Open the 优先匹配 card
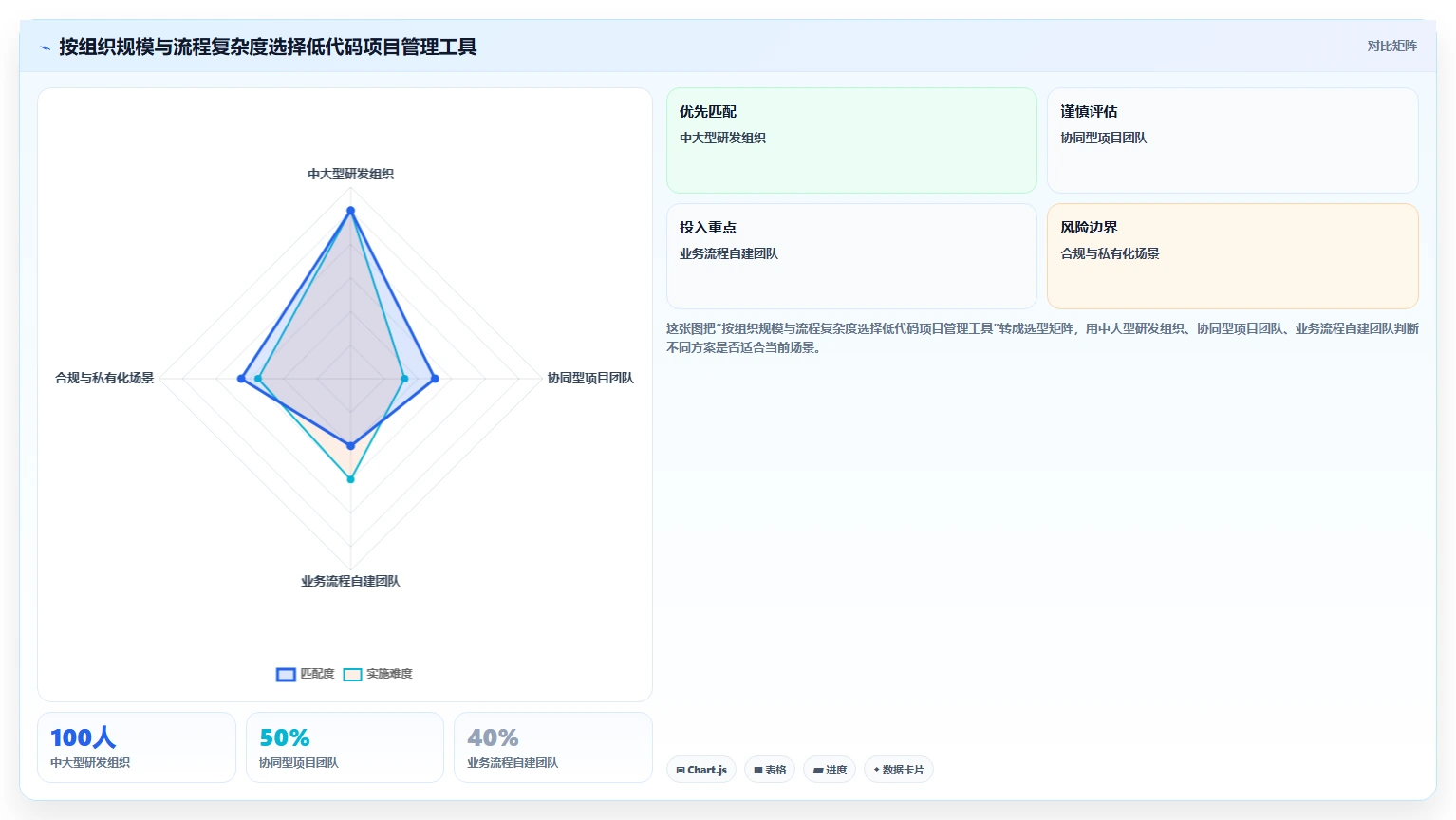The height and width of the screenshot is (820, 1456). point(851,140)
